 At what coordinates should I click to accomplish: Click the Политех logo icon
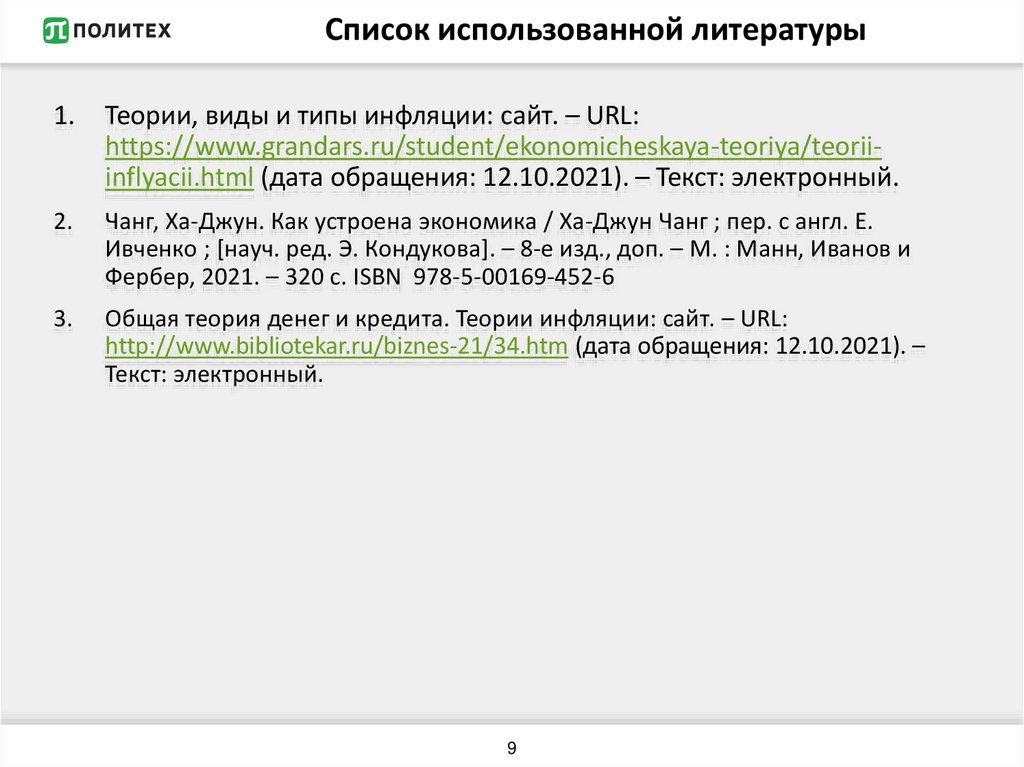56,30
